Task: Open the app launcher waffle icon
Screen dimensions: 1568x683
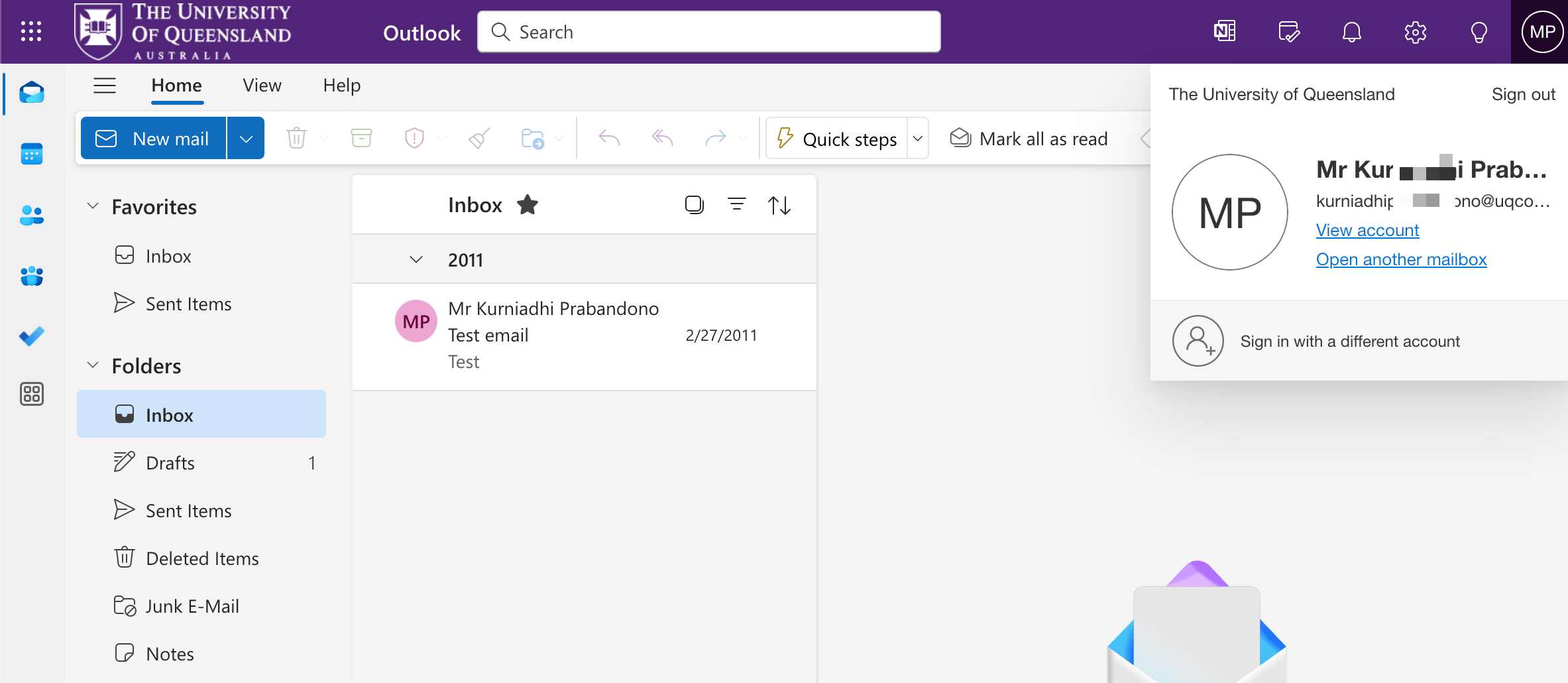Action: pyautogui.click(x=31, y=31)
